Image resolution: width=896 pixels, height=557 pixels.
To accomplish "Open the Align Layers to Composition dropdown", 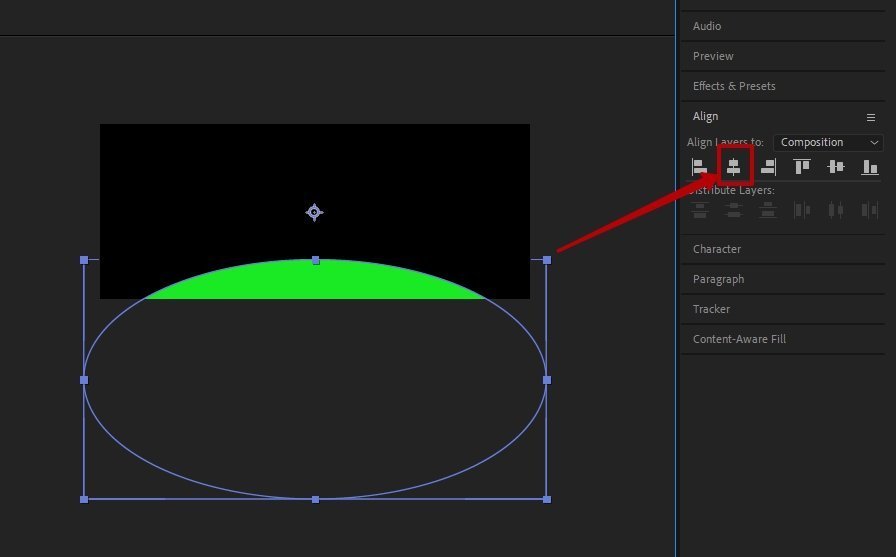I will pos(828,142).
